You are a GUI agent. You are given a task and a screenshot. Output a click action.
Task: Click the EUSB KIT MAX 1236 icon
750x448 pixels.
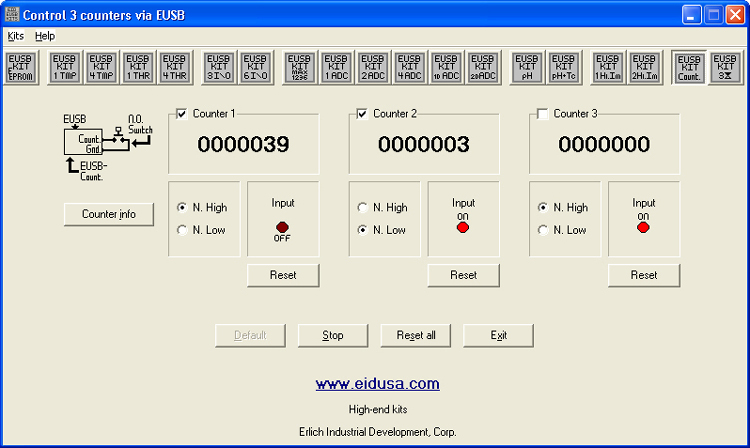(299, 67)
